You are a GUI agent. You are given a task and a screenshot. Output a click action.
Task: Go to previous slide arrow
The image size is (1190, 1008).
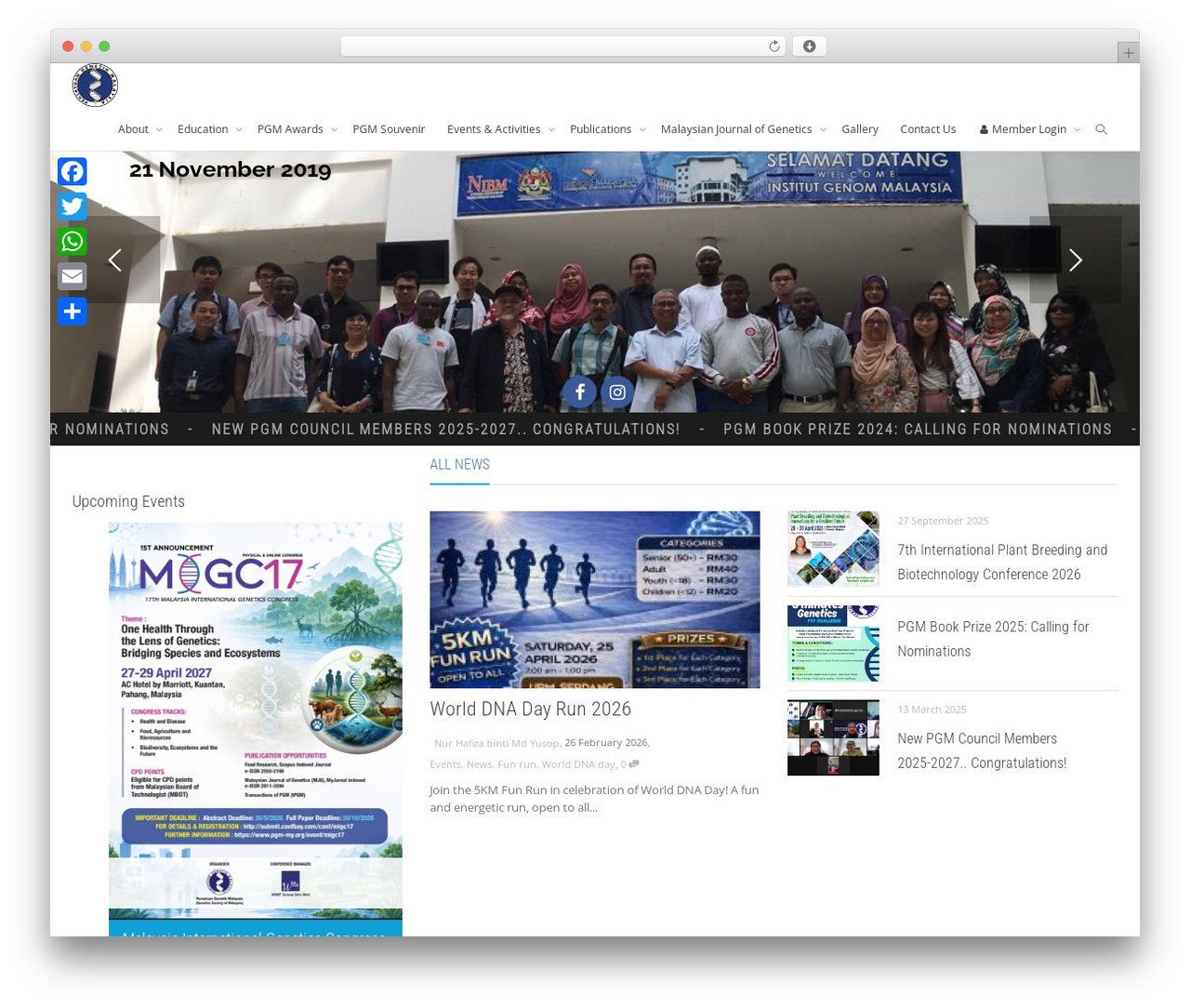coord(114,260)
